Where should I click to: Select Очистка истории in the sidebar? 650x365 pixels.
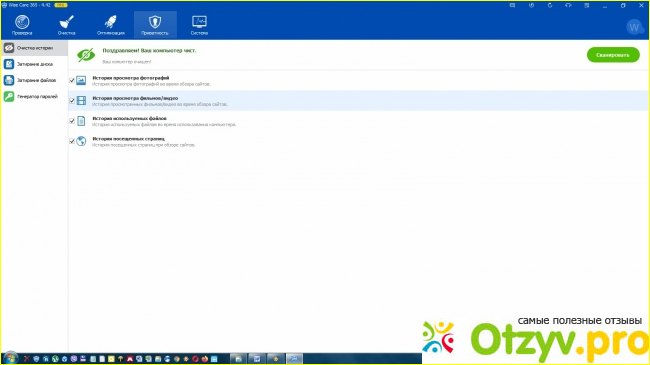[x=34, y=48]
